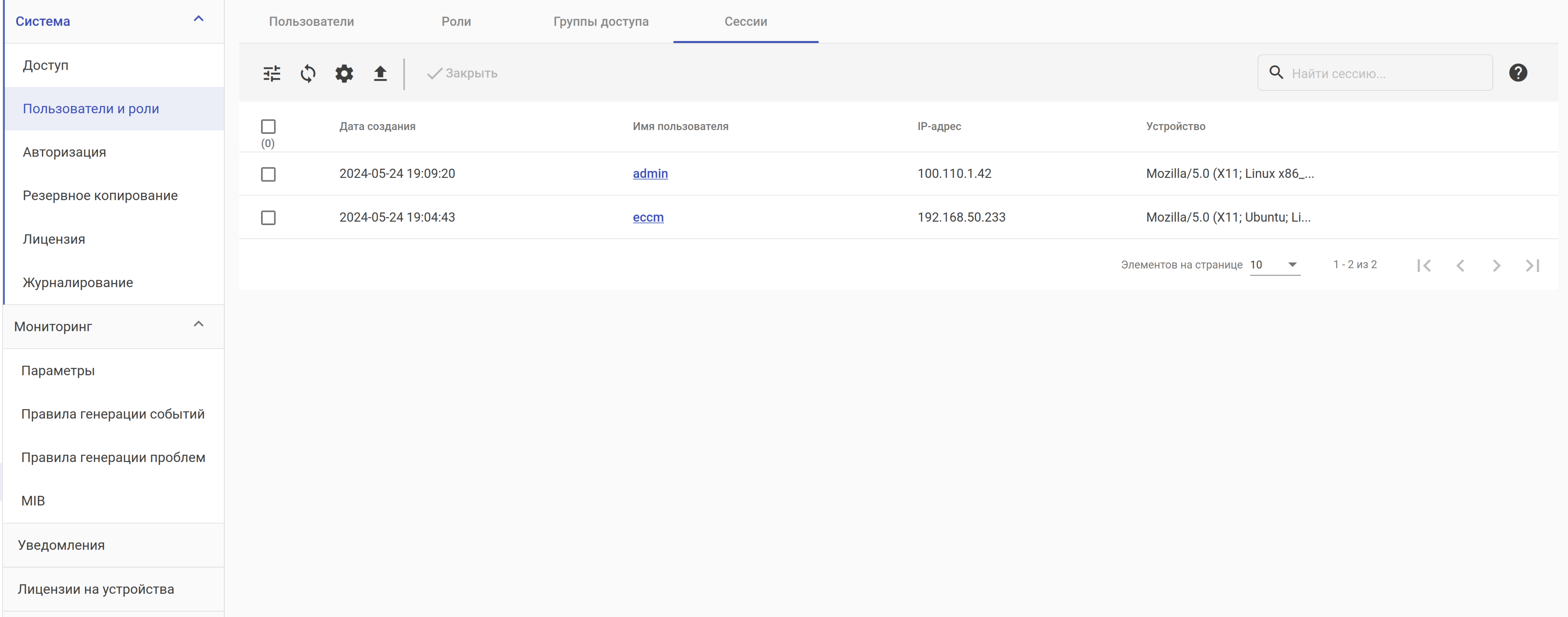This screenshot has width=1568, height=617.
Task: Switch to the Группы доступа tab
Action: point(601,21)
